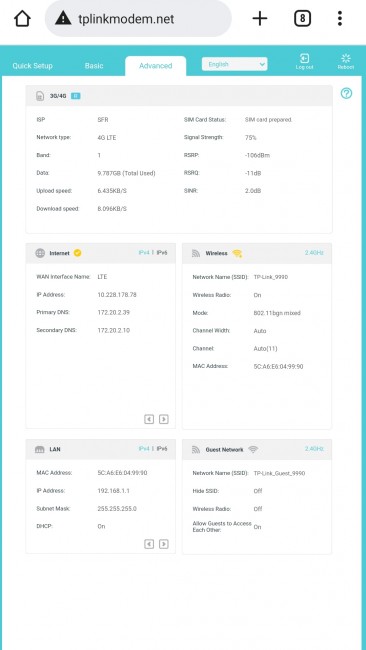Go to next page in LAN panel

pyautogui.click(x=164, y=544)
